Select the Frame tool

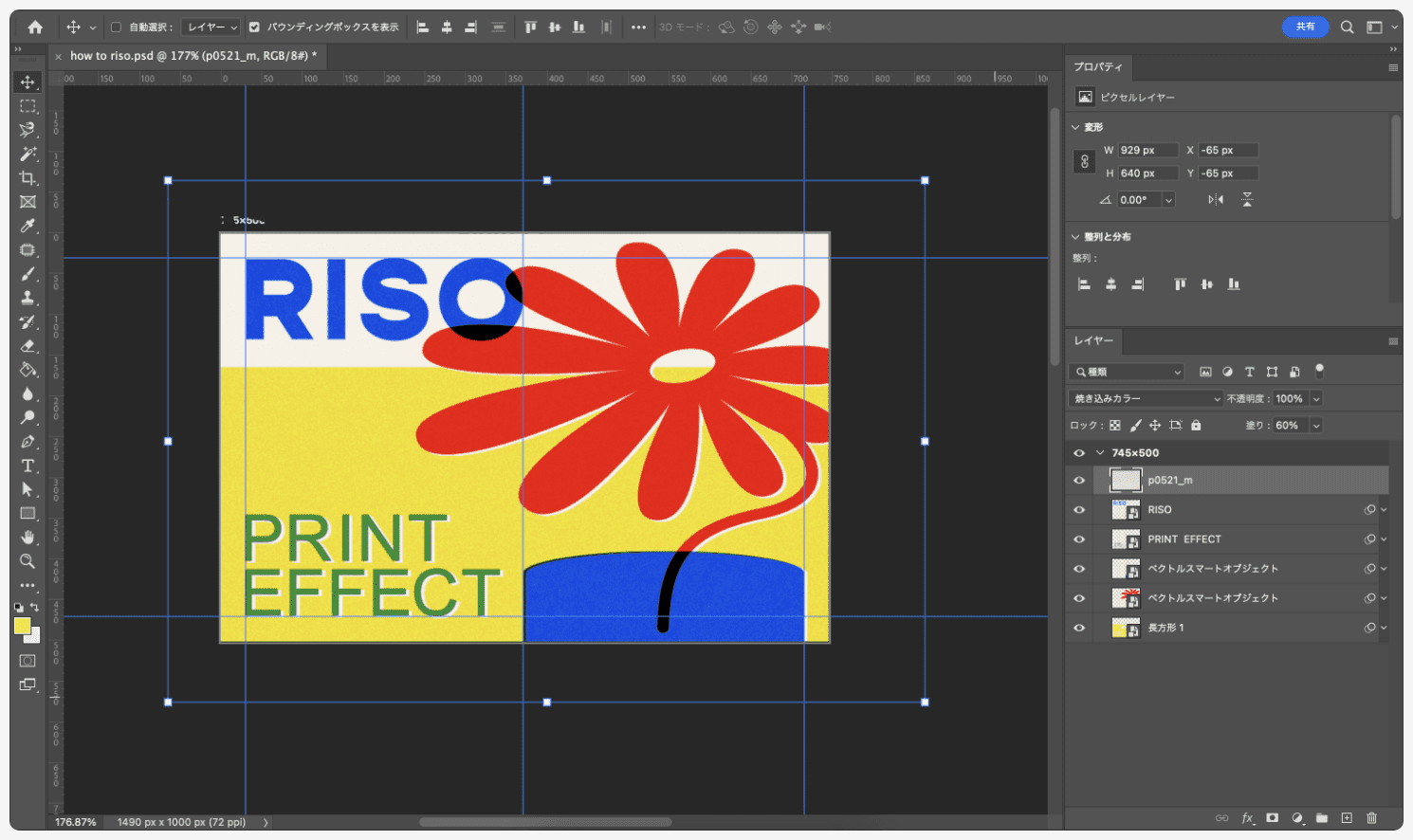pos(28,202)
